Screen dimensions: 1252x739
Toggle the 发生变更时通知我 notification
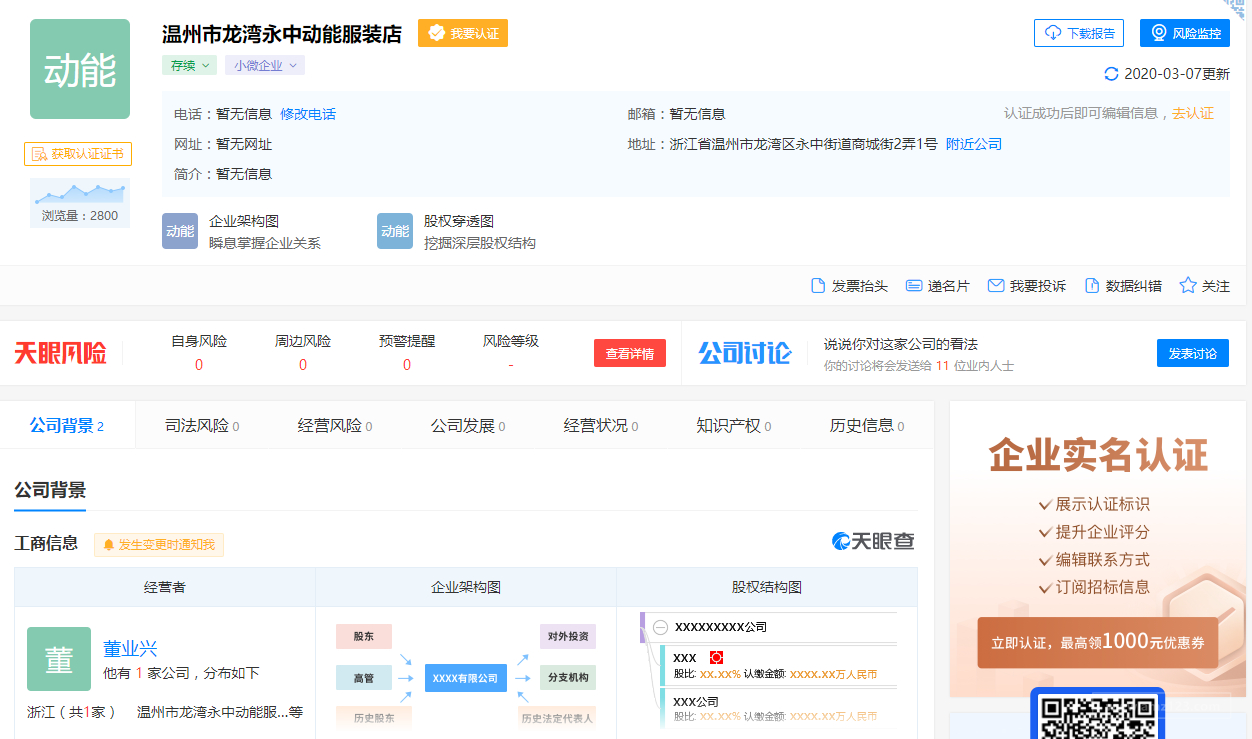pyautogui.click(x=159, y=545)
